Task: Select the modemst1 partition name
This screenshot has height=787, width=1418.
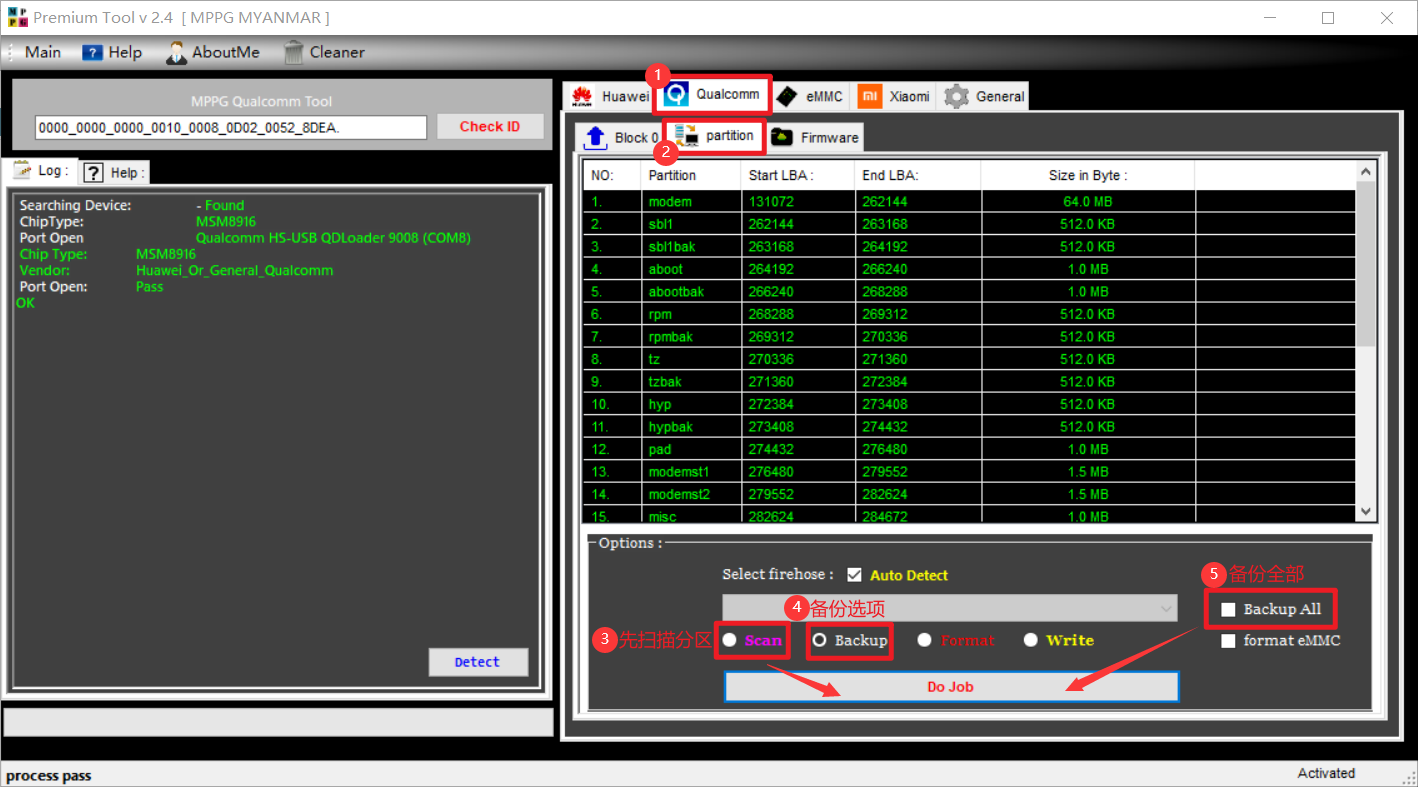Action: pos(678,472)
